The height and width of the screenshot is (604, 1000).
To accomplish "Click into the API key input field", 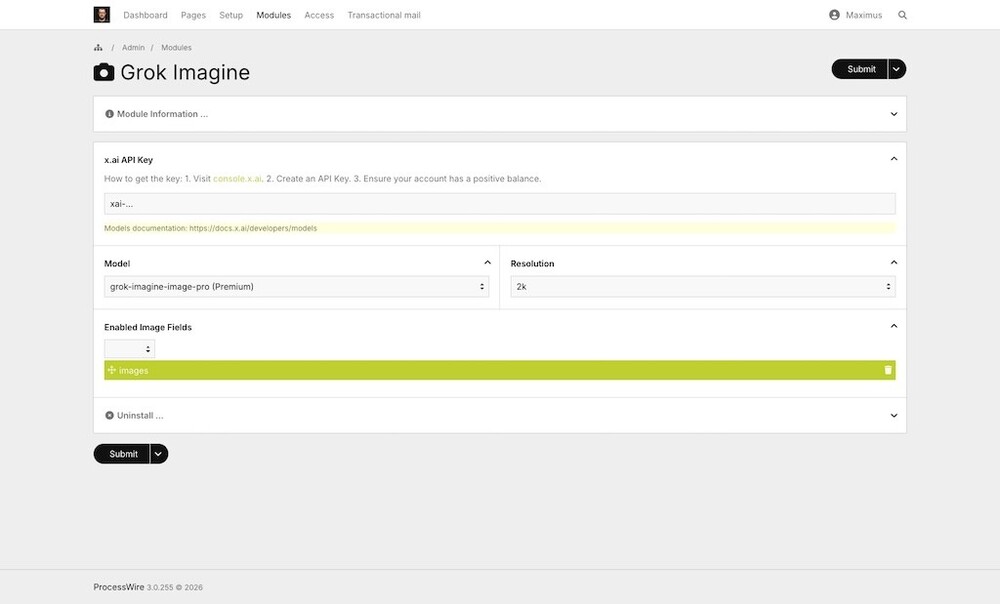I will tap(499, 204).
